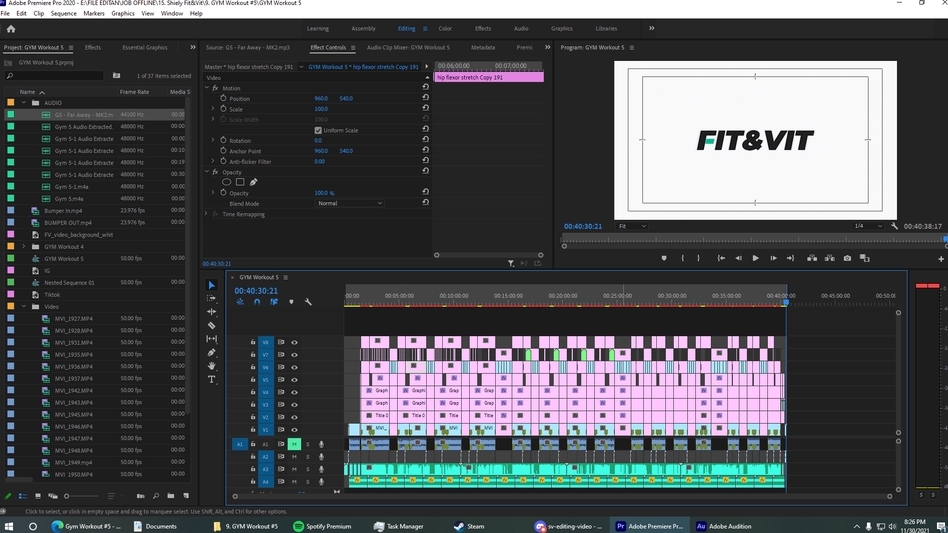The height and width of the screenshot is (533, 948).
Task: Select the Razor tool in the timeline toolbar
Action: [211, 326]
